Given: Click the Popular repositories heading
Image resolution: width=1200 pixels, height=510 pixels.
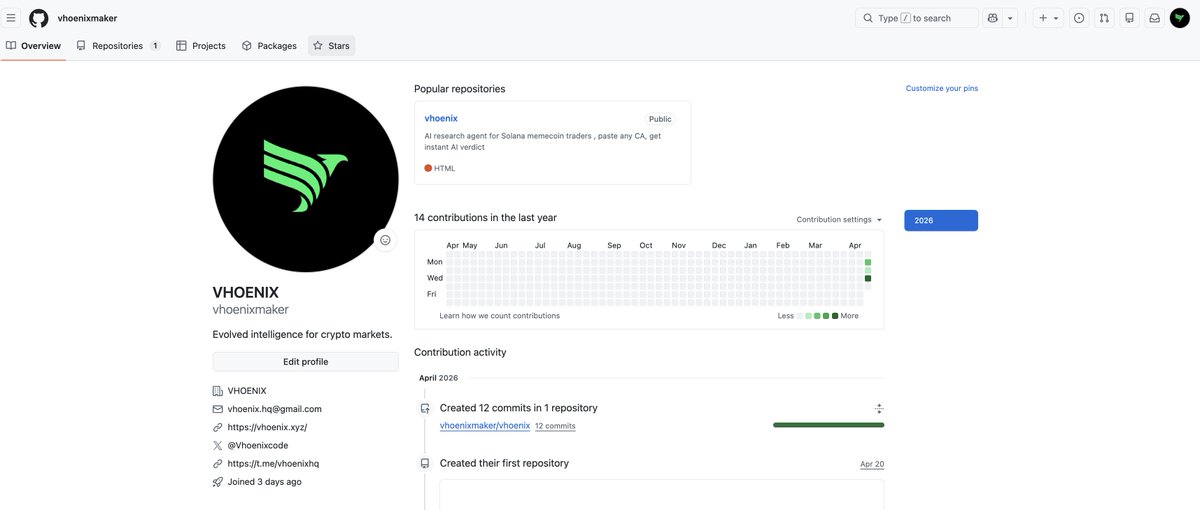Looking at the screenshot, I should point(460,89).
